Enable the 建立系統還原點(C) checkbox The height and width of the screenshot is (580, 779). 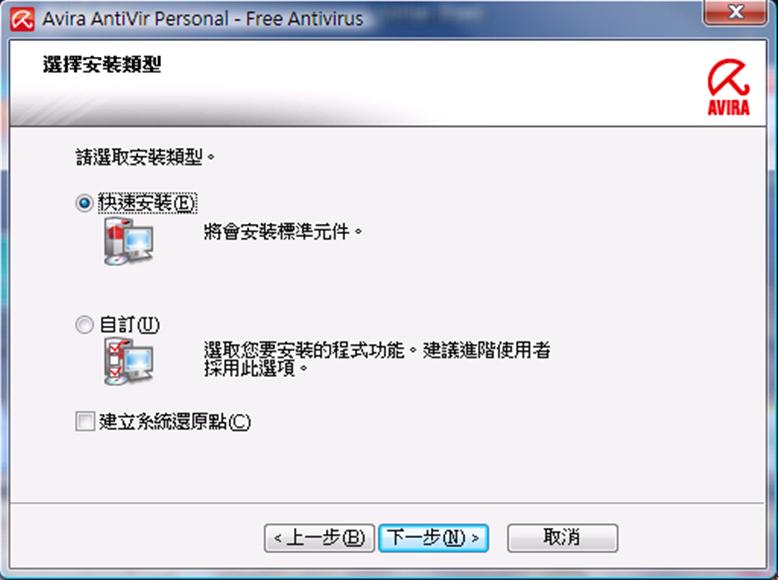pos(84,421)
